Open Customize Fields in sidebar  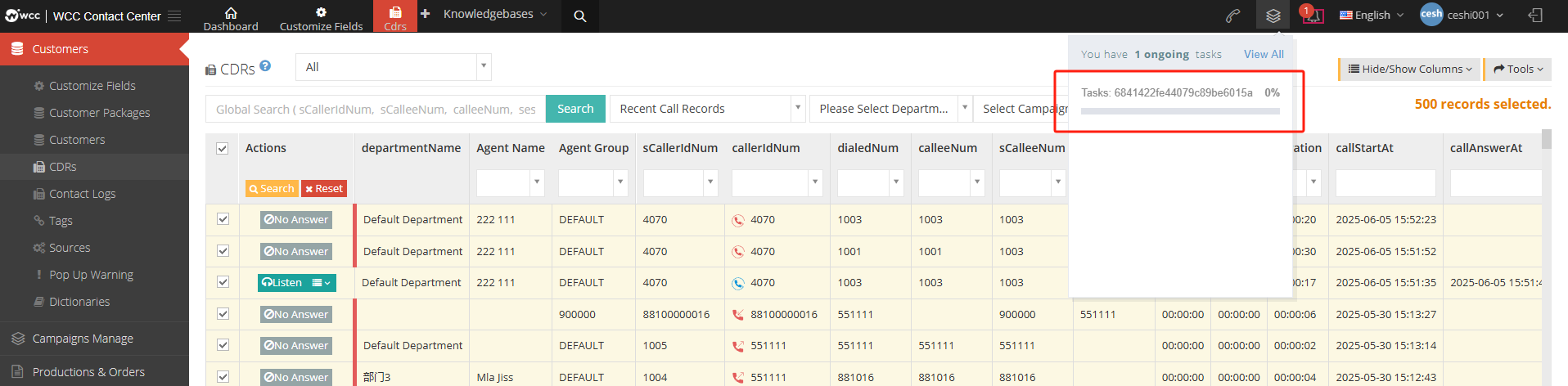[92, 86]
